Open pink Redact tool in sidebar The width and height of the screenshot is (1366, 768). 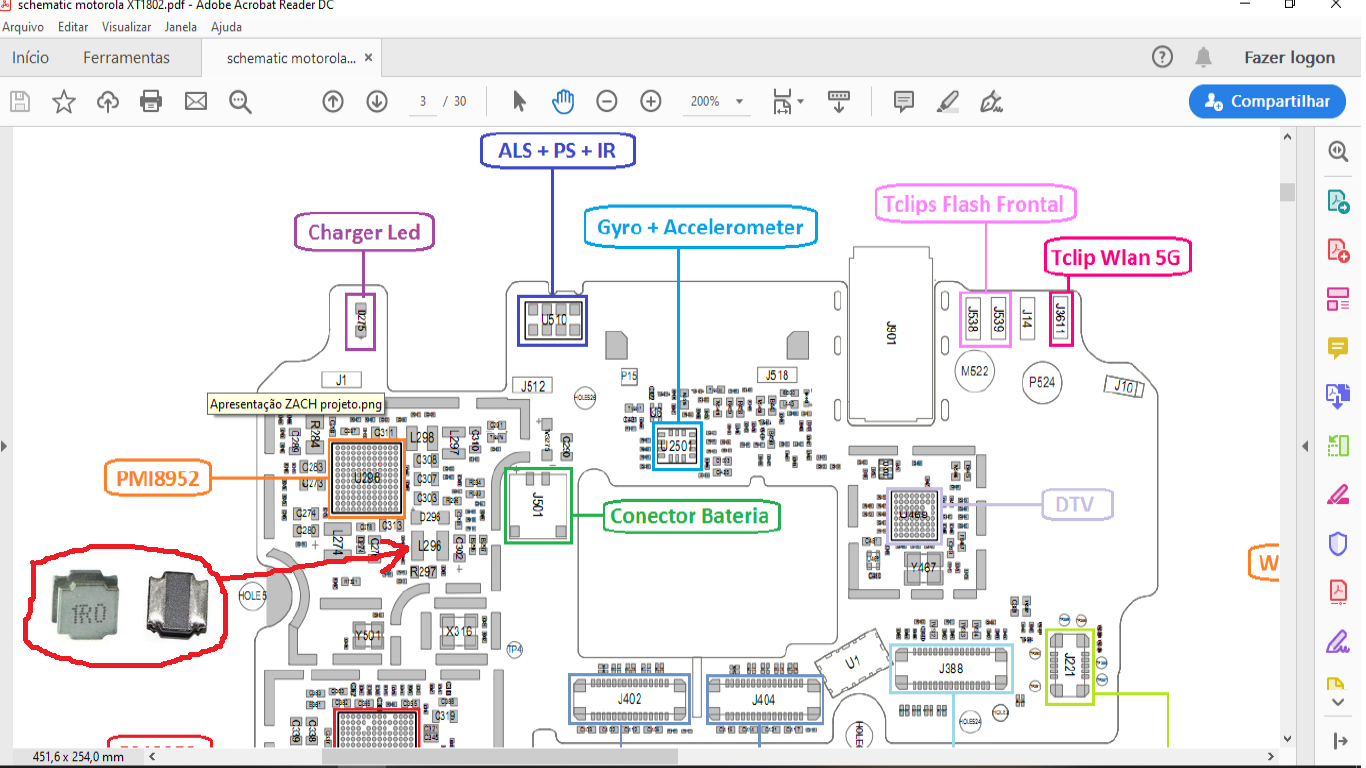click(1338, 494)
